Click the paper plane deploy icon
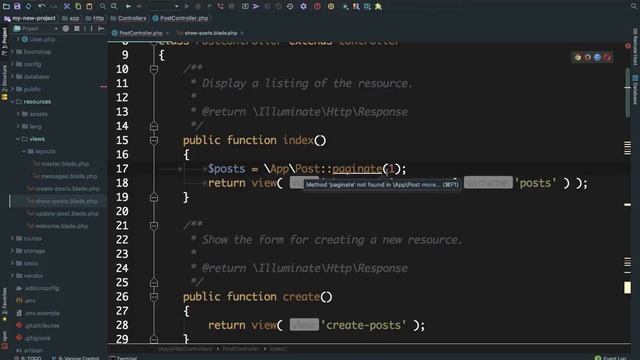Image resolution: width=640 pixels, height=360 pixels. click(x=256, y=6)
